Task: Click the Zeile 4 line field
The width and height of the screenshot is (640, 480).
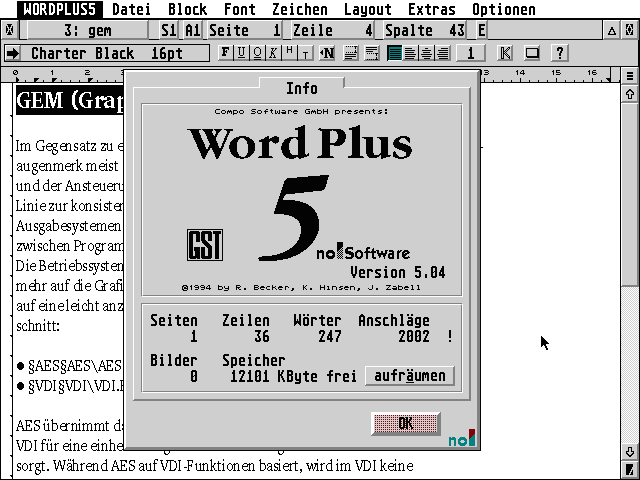Action: tap(333, 30)
